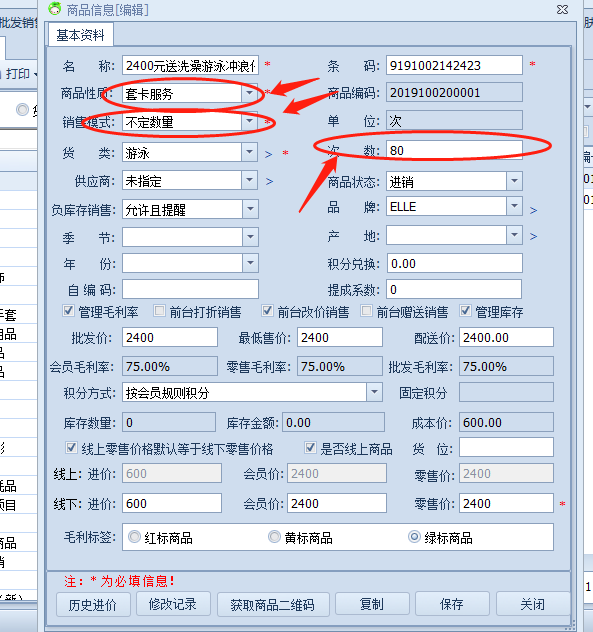Select the 红标商品 radio button
593x632 pixels.
(134, 537)
